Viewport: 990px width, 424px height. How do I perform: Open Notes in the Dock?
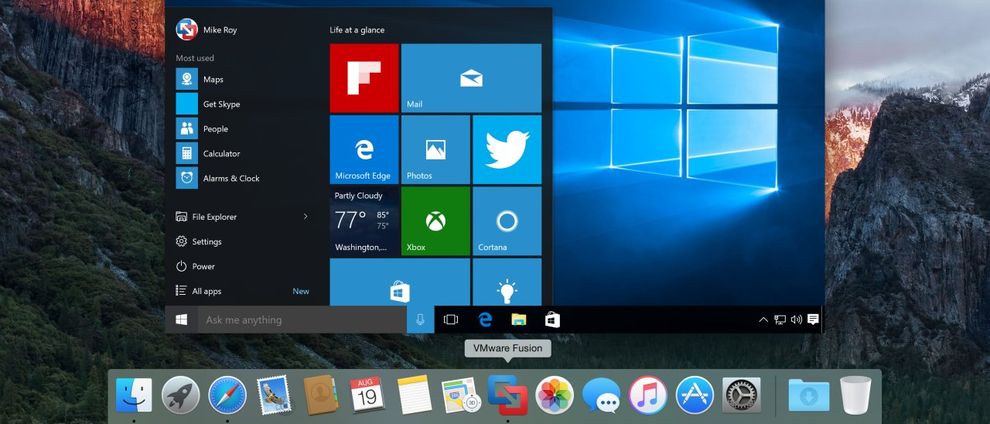pos(414,395)
